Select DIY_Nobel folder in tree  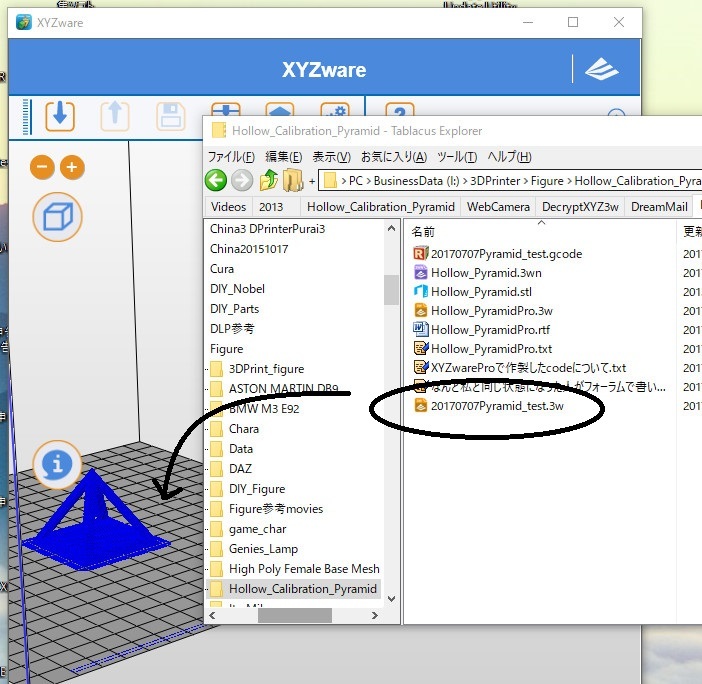[x=237, y=289]
